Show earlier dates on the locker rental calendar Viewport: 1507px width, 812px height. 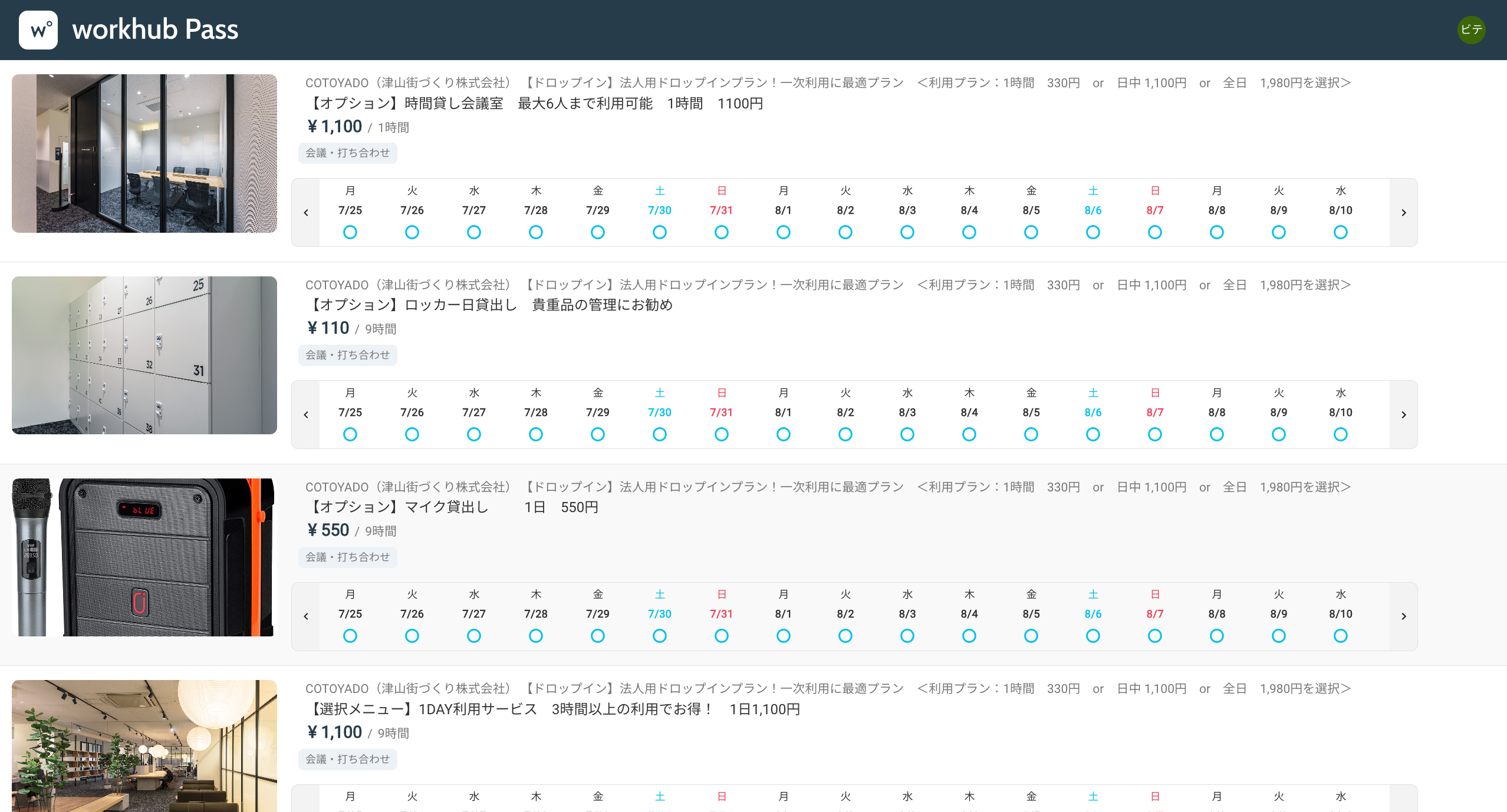point(306,414)
